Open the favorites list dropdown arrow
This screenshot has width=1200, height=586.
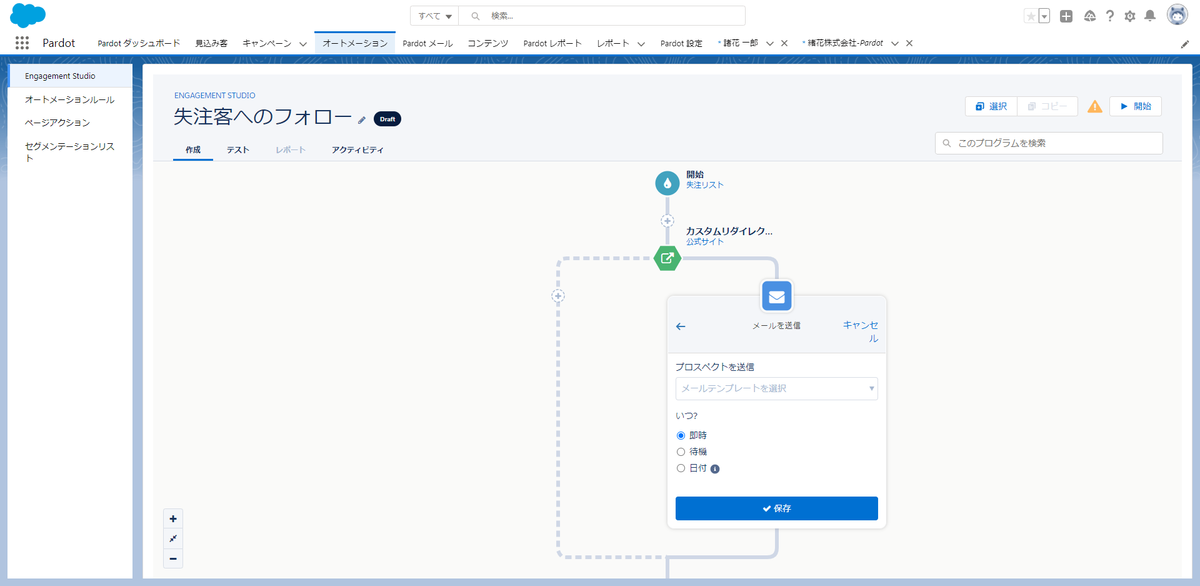[x=1044, y=16]
